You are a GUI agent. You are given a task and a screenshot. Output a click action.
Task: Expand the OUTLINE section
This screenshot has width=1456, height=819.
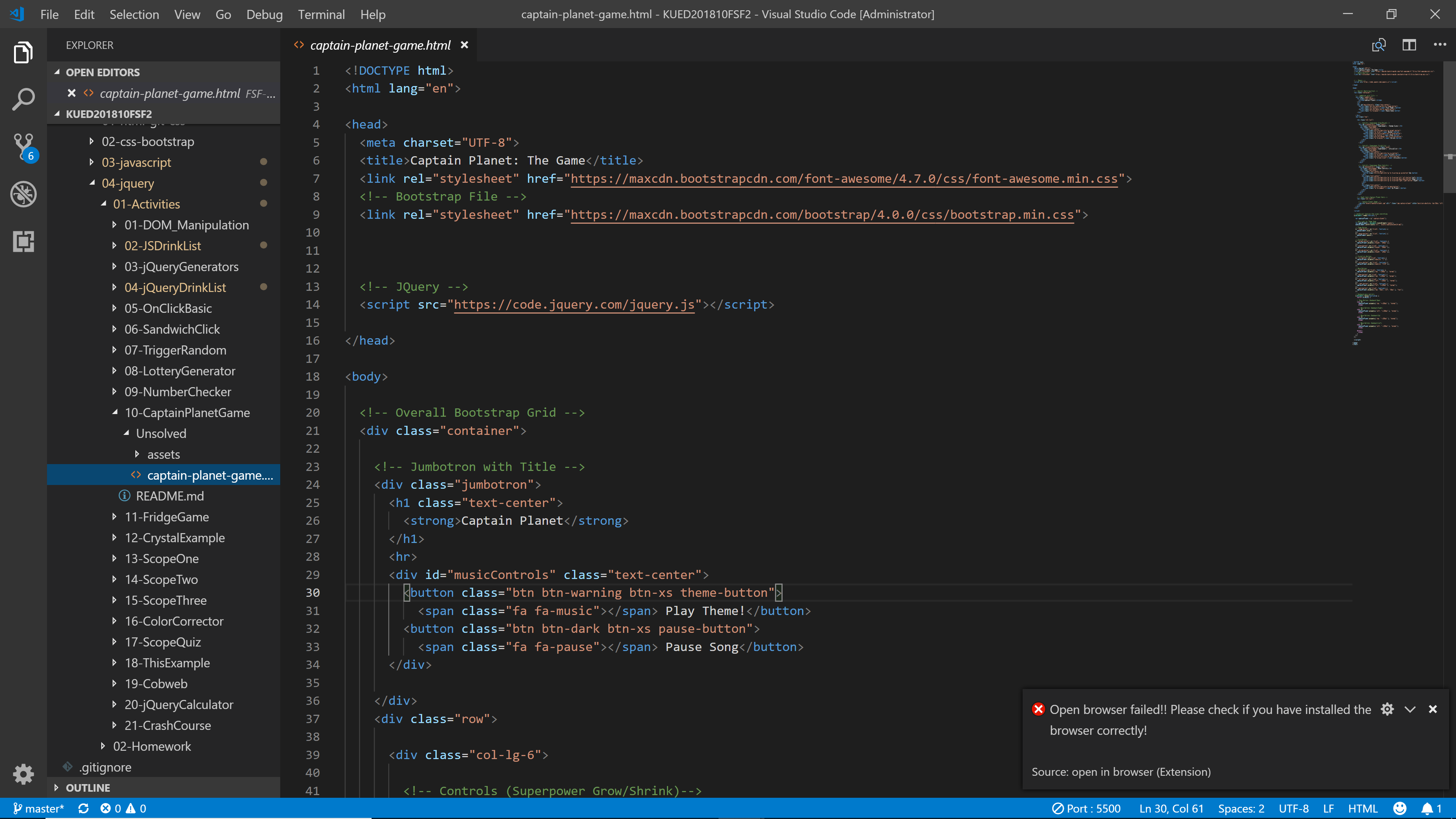click(88, 788)
